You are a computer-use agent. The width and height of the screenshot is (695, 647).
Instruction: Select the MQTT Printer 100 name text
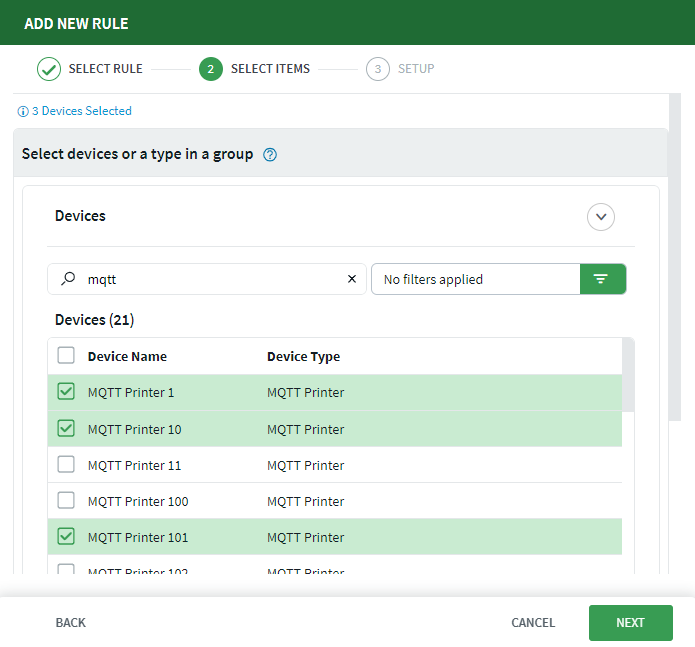tap(138, 501)
